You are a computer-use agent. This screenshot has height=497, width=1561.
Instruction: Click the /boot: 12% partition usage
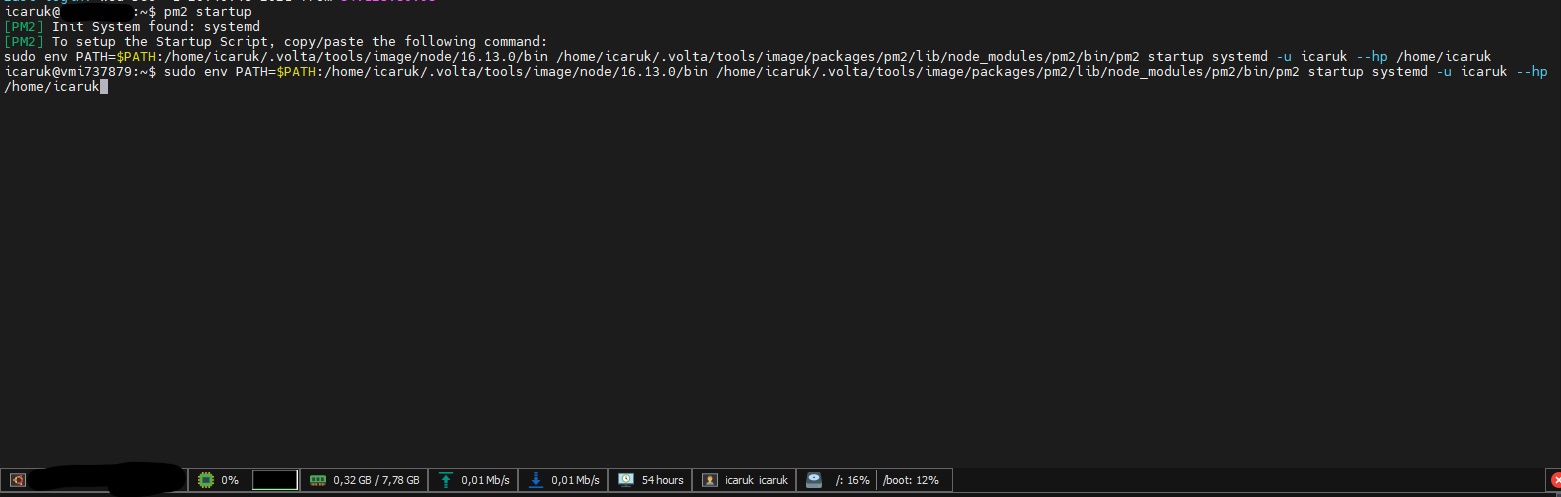[x=910, y=480]
